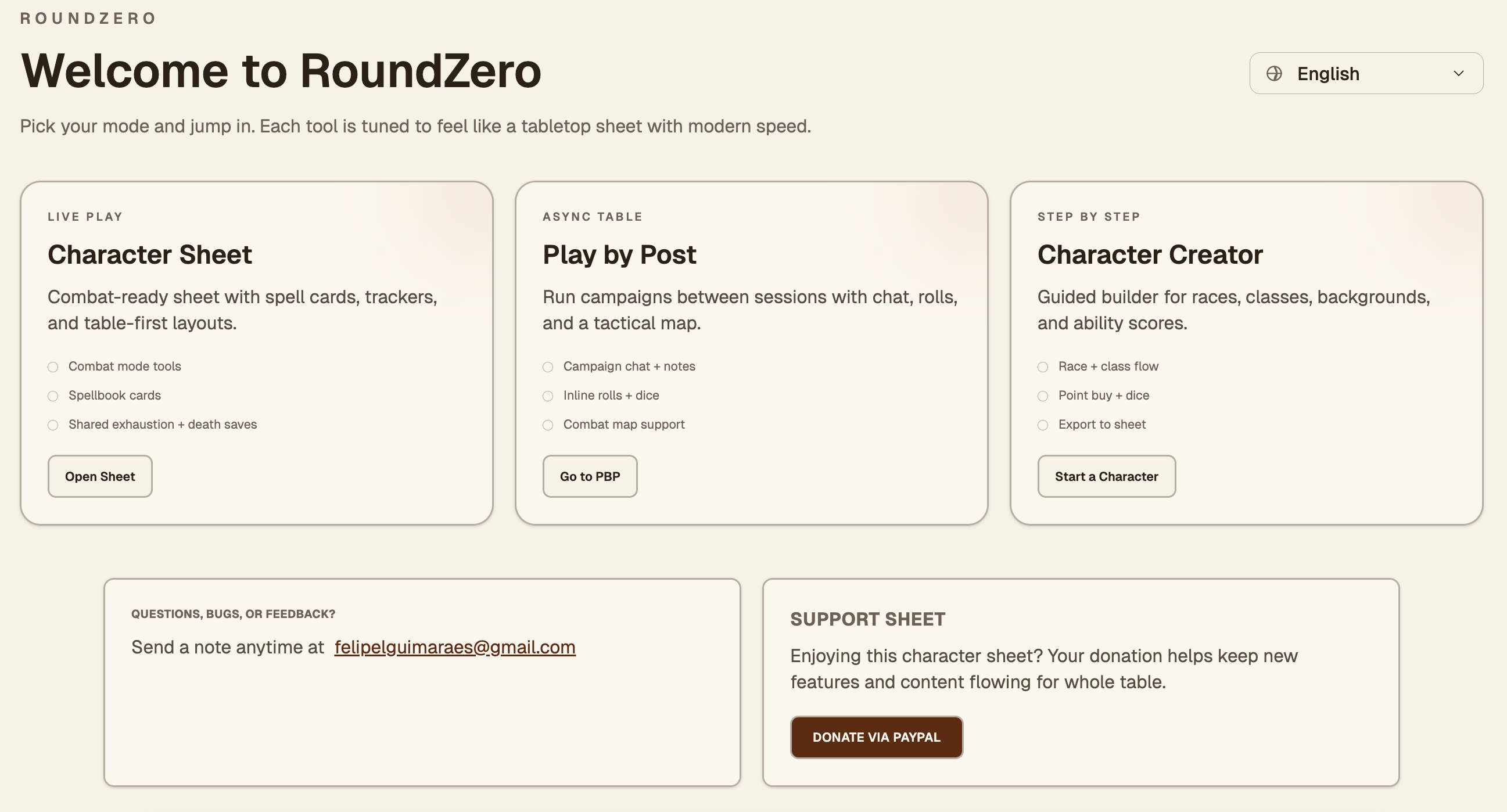Viewport: 1507px width, 812px height.
Task: Go to PBP via its button
Action: coord(590,476)
